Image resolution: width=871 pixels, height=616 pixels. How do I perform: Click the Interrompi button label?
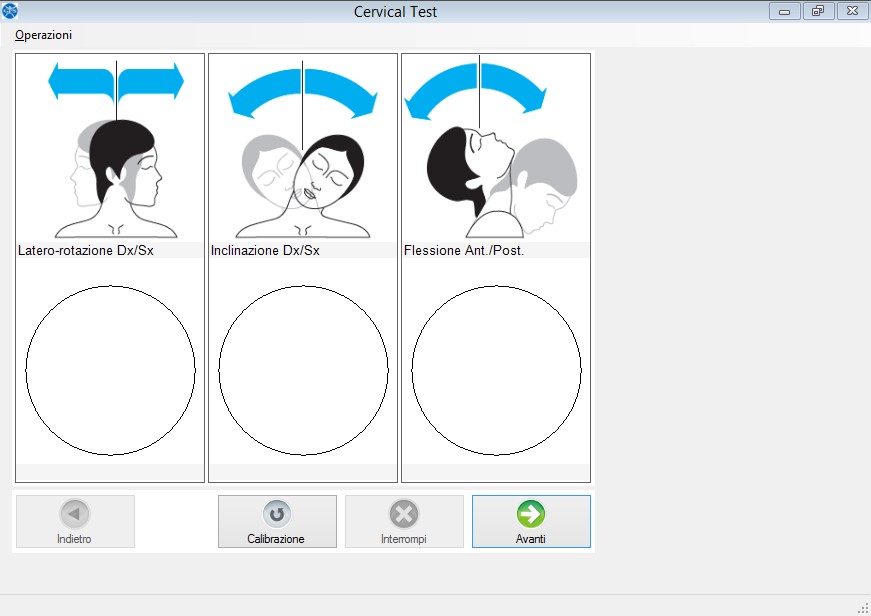click(404, 539)
